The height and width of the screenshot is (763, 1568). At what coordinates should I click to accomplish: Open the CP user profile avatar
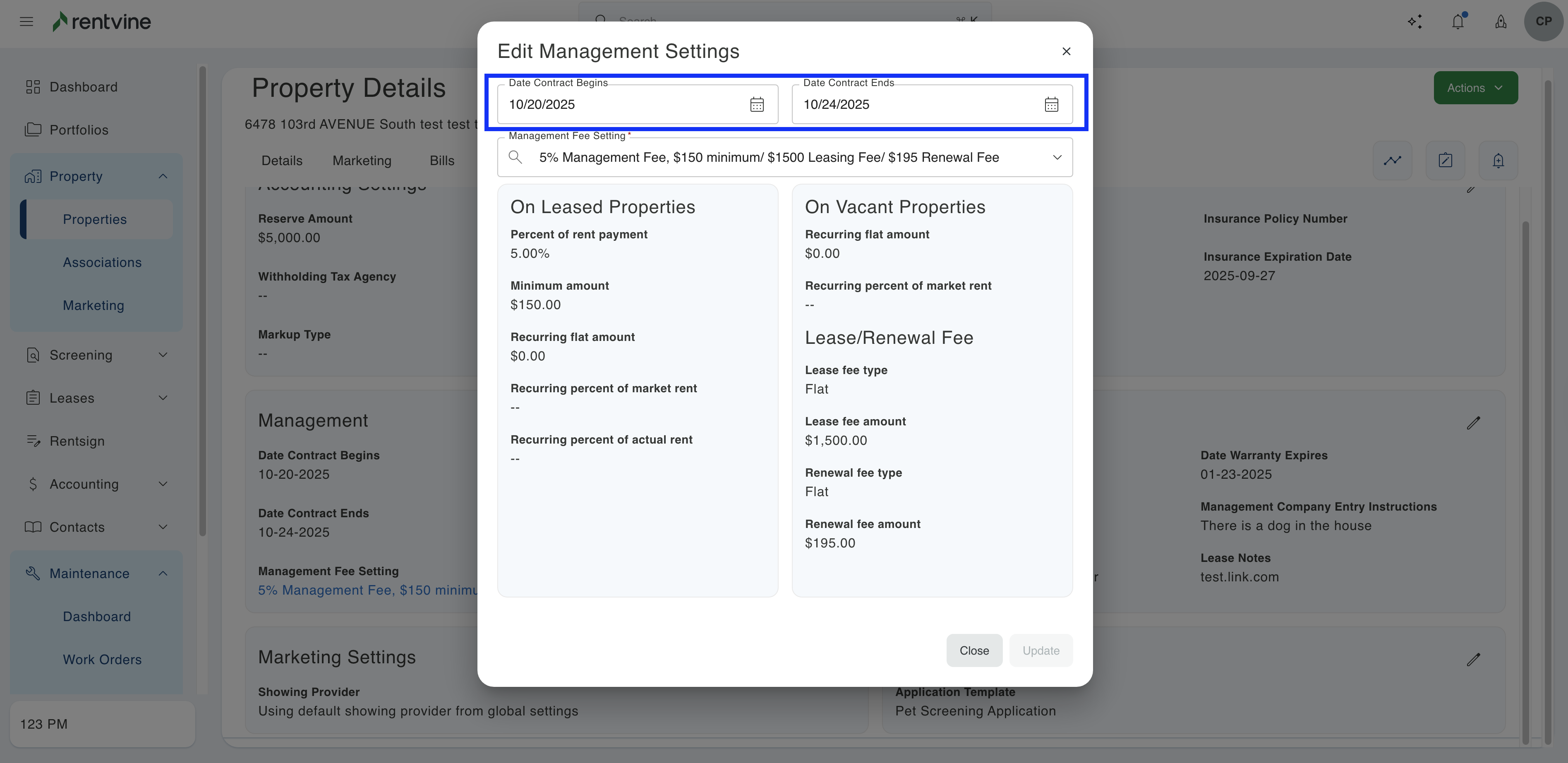[x=1543, y=22]
